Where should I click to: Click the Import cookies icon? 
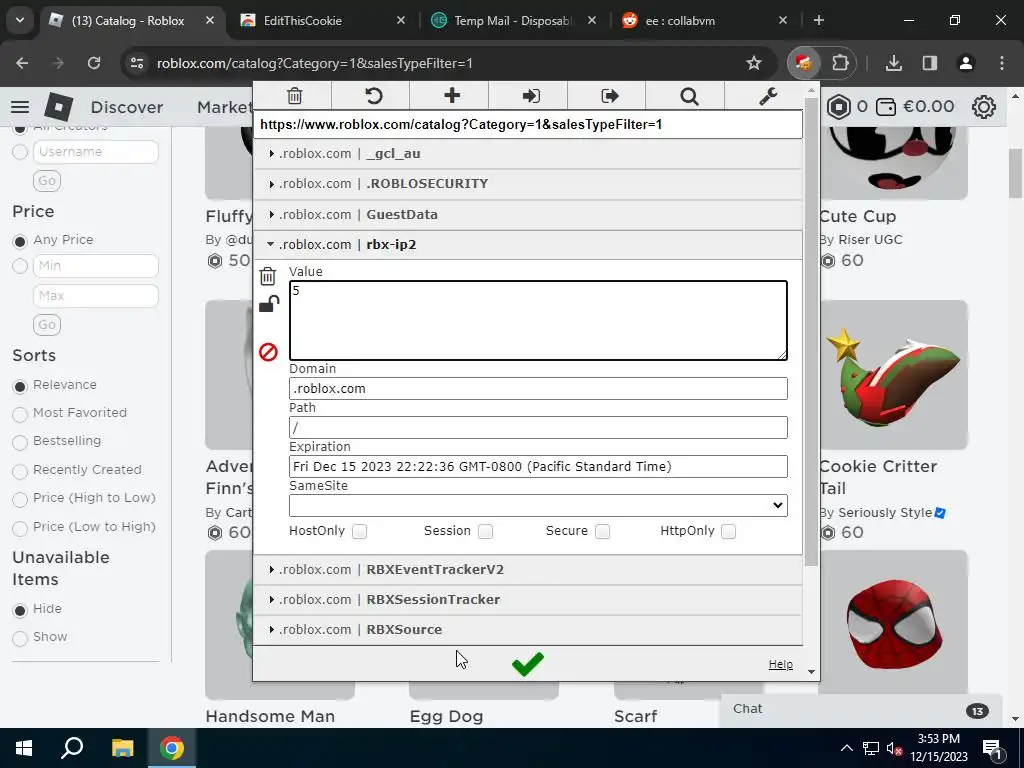click(531, 96)
